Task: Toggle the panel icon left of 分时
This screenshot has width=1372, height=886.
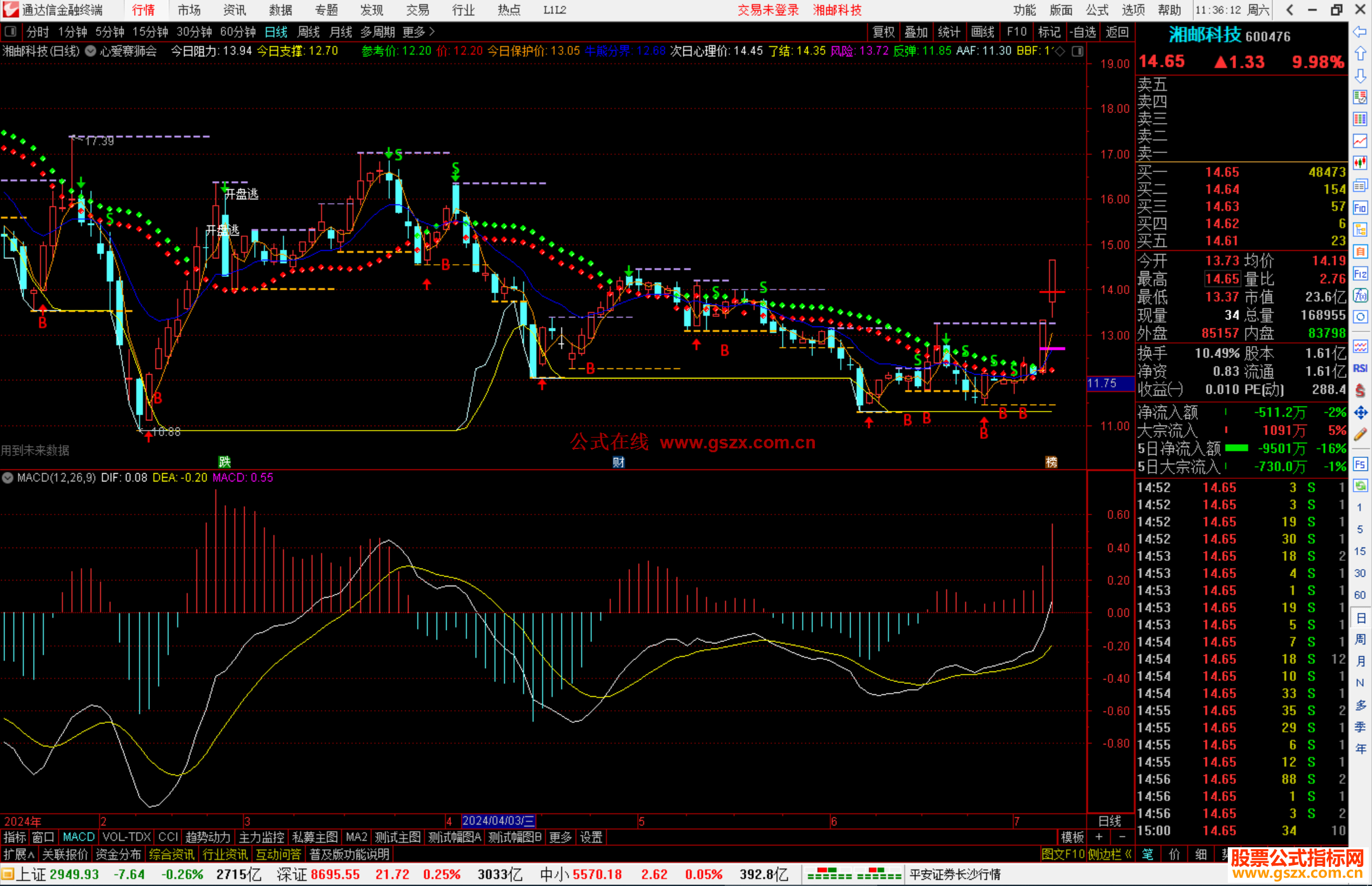Action: [10, 32]
